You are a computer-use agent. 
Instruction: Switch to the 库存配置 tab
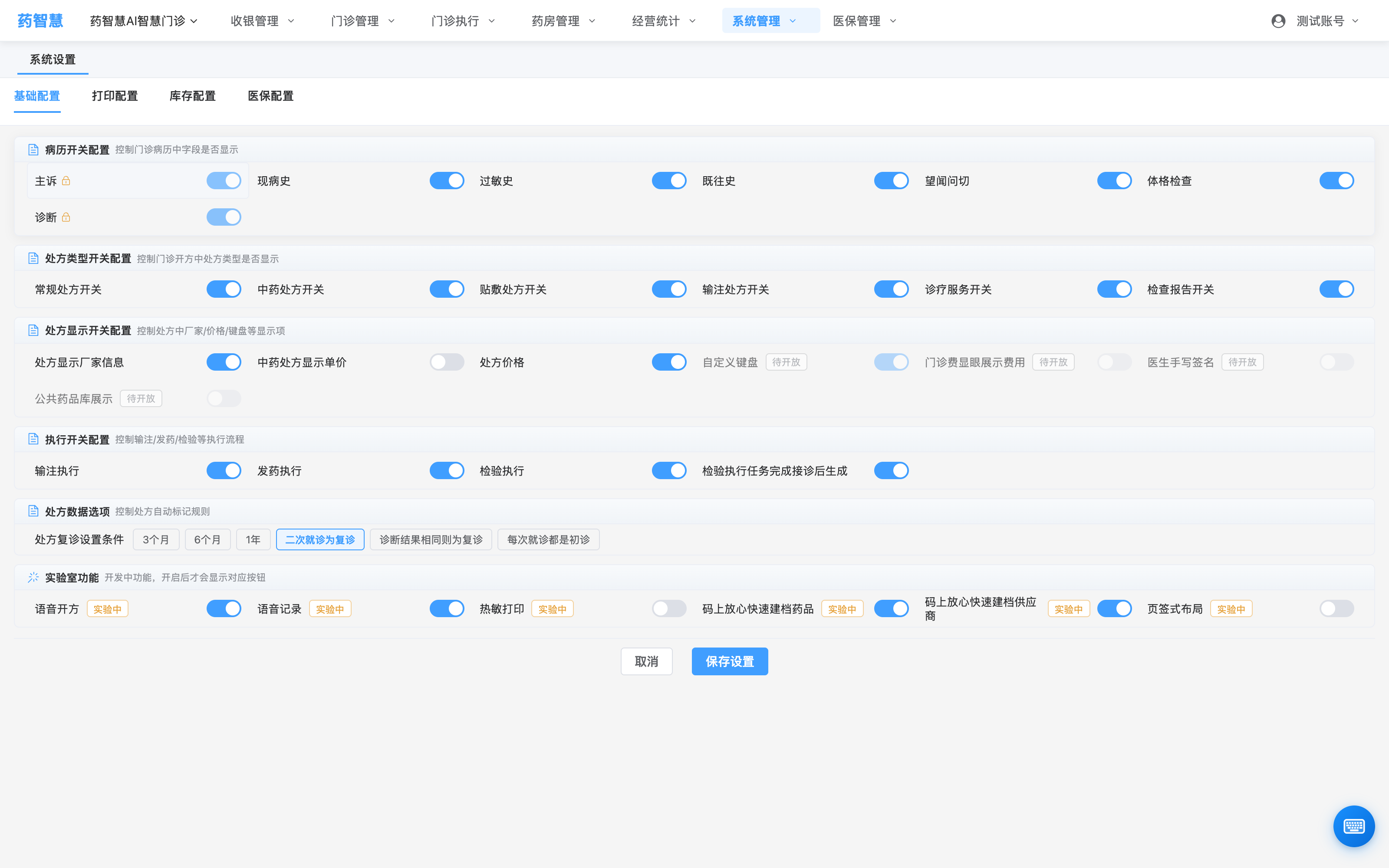(x=192, y=96)
